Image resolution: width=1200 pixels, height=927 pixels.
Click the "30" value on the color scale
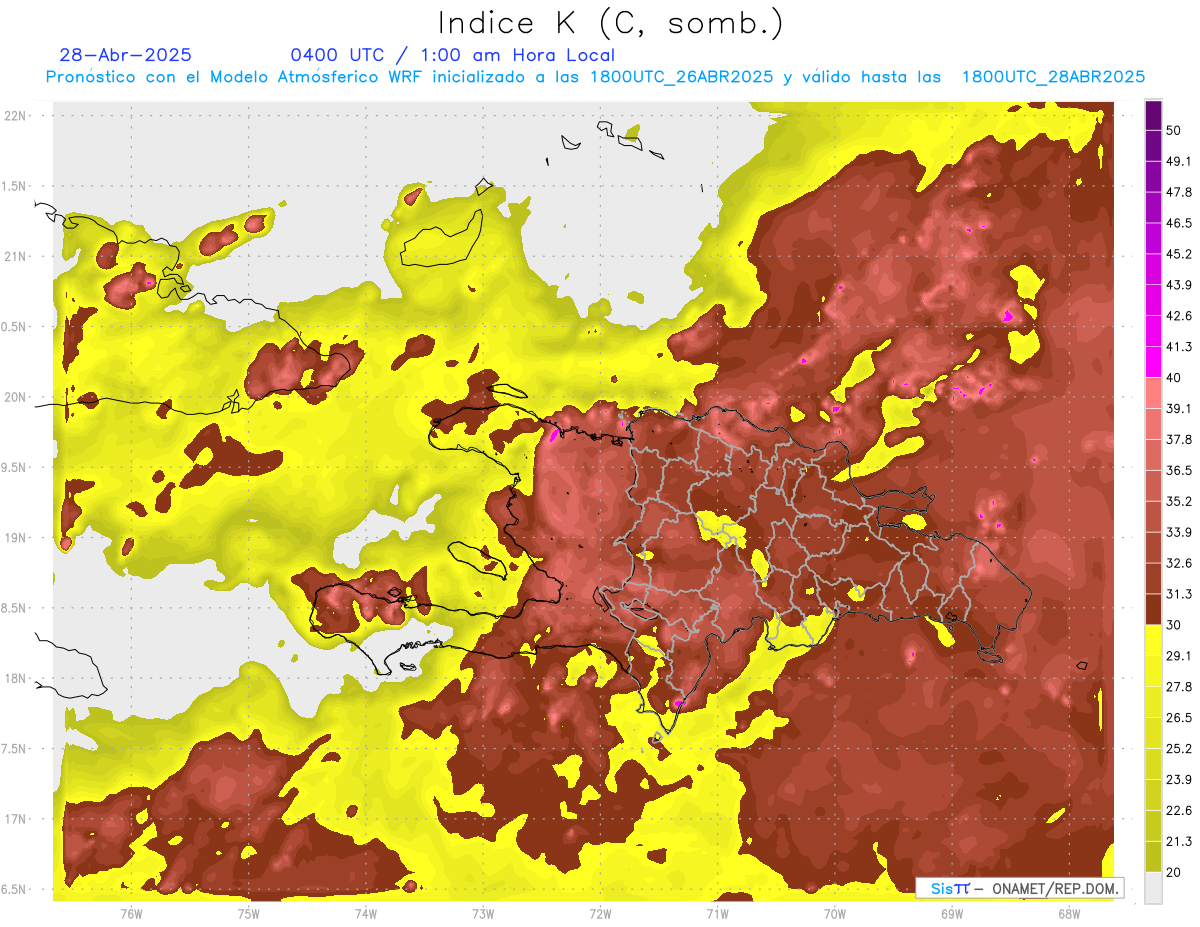(1175, 625)
